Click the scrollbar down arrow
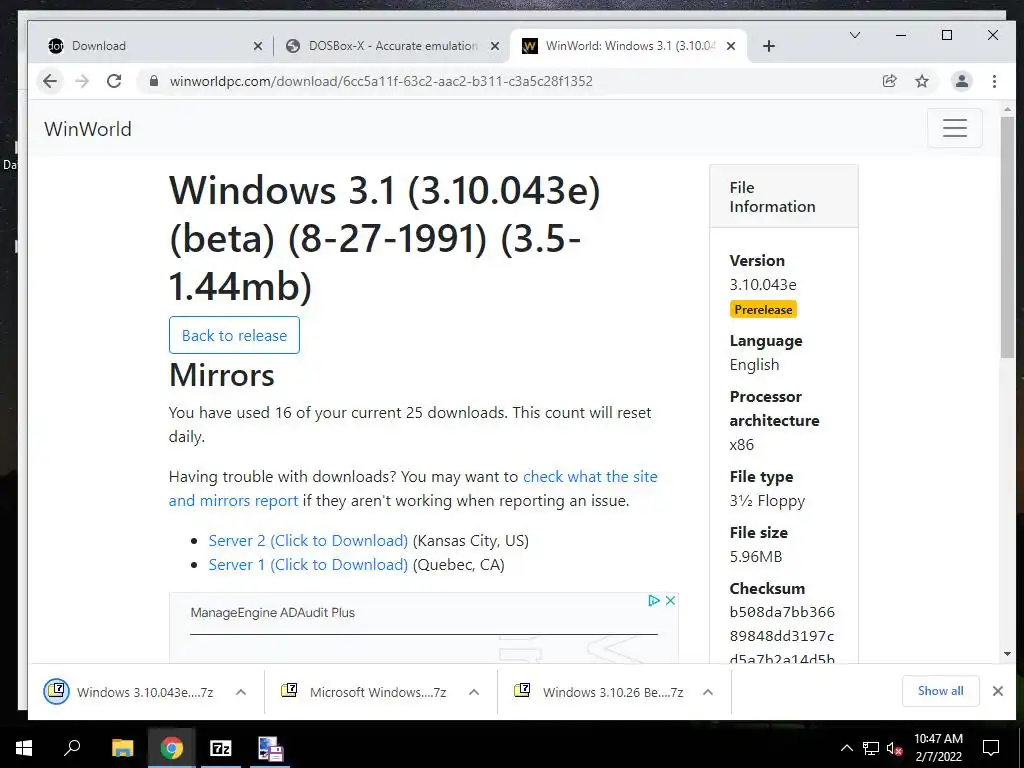1024x768 pixels. [x=1007, y=654]
